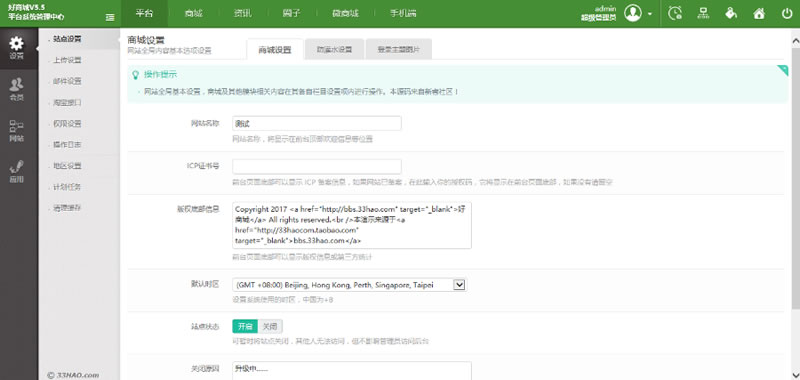This screenshot has height=380, width=800.
Task: Select the 手机端 top navigation item
Action: 403,14
